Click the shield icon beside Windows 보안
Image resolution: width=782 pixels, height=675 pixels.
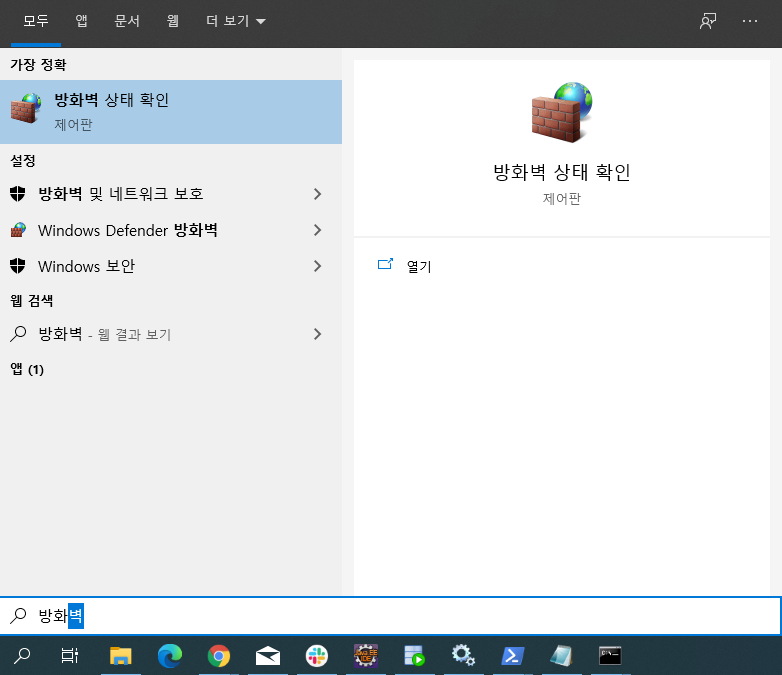(18, 266)
